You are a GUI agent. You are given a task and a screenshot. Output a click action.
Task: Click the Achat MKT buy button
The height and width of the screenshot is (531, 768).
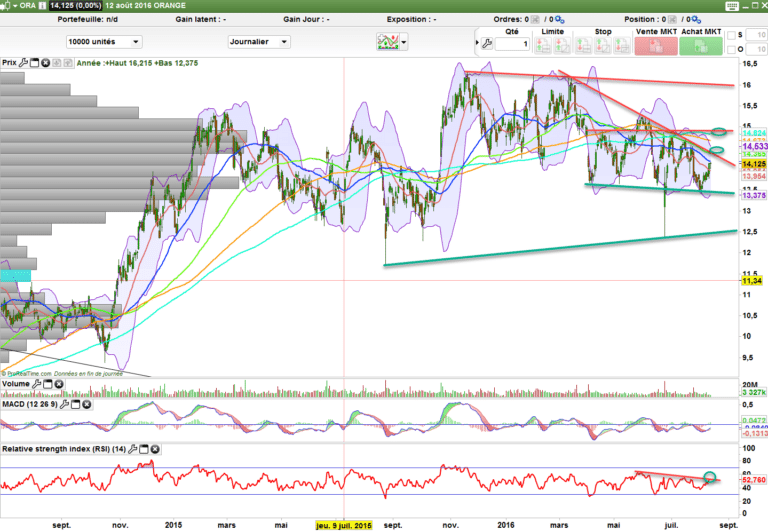(x=700, y=46)
